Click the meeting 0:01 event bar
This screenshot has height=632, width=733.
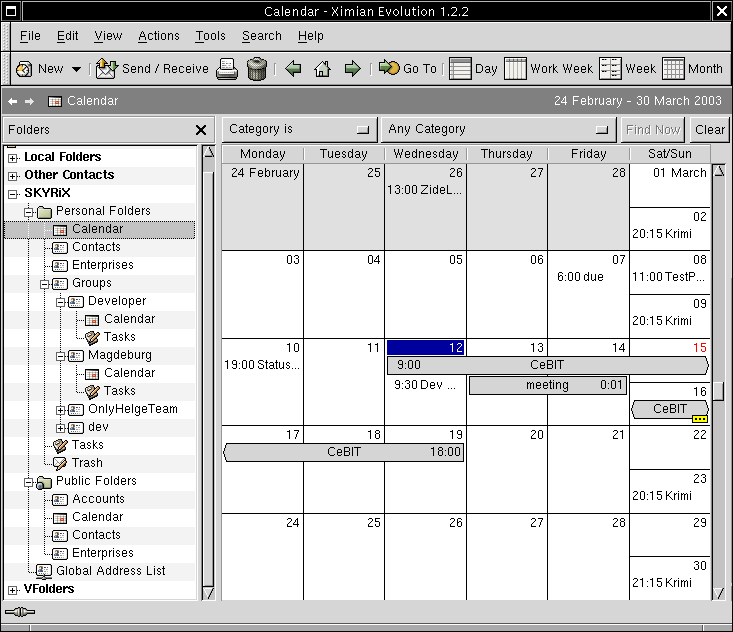pos(547,385)
